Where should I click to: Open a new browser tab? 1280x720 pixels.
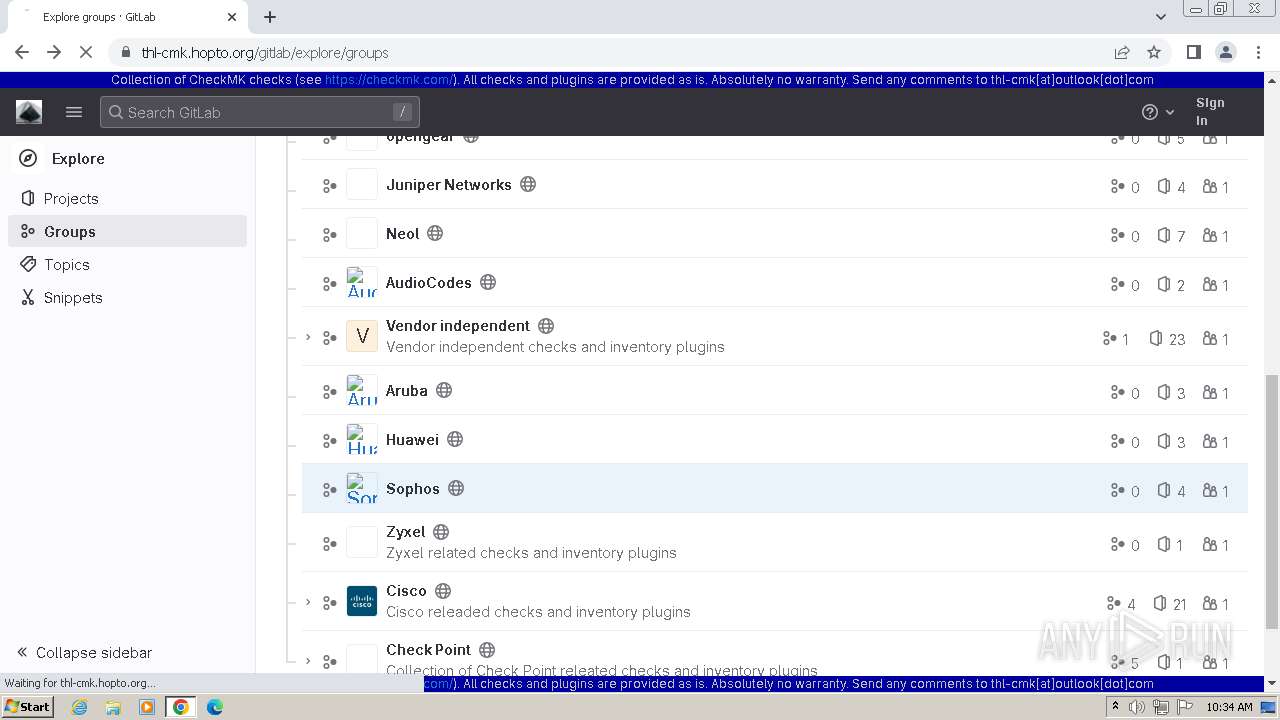coord(270,17)
